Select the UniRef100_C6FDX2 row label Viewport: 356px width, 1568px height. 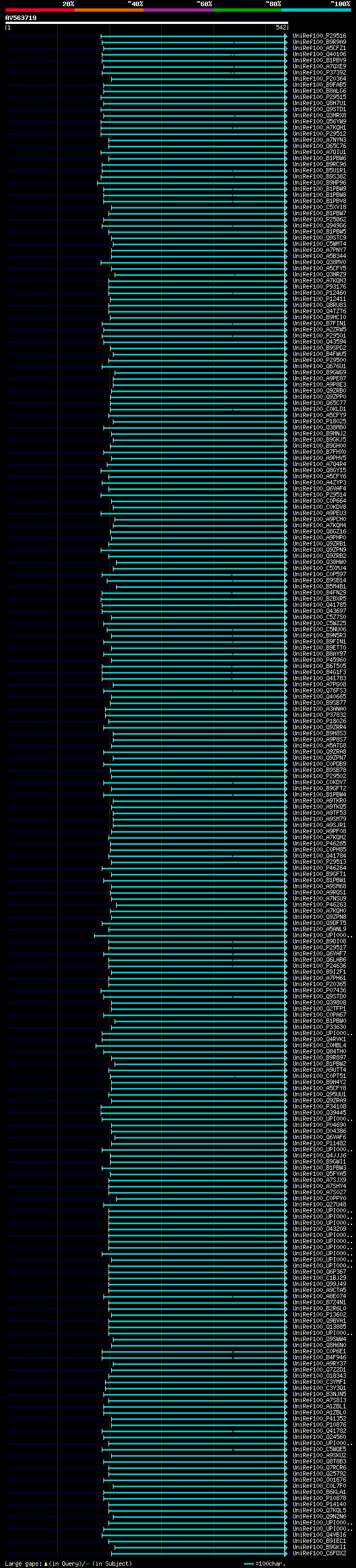[319, 1553]
